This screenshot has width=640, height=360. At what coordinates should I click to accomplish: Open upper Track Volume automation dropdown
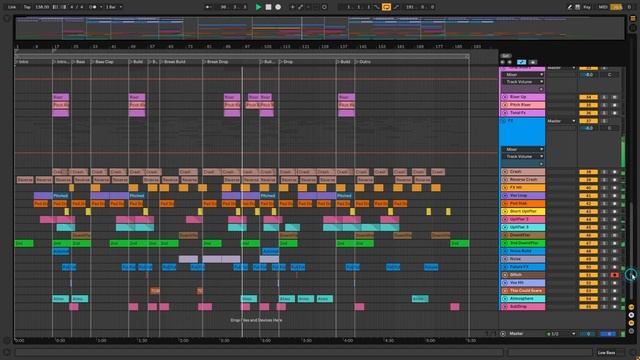[523, 82]
